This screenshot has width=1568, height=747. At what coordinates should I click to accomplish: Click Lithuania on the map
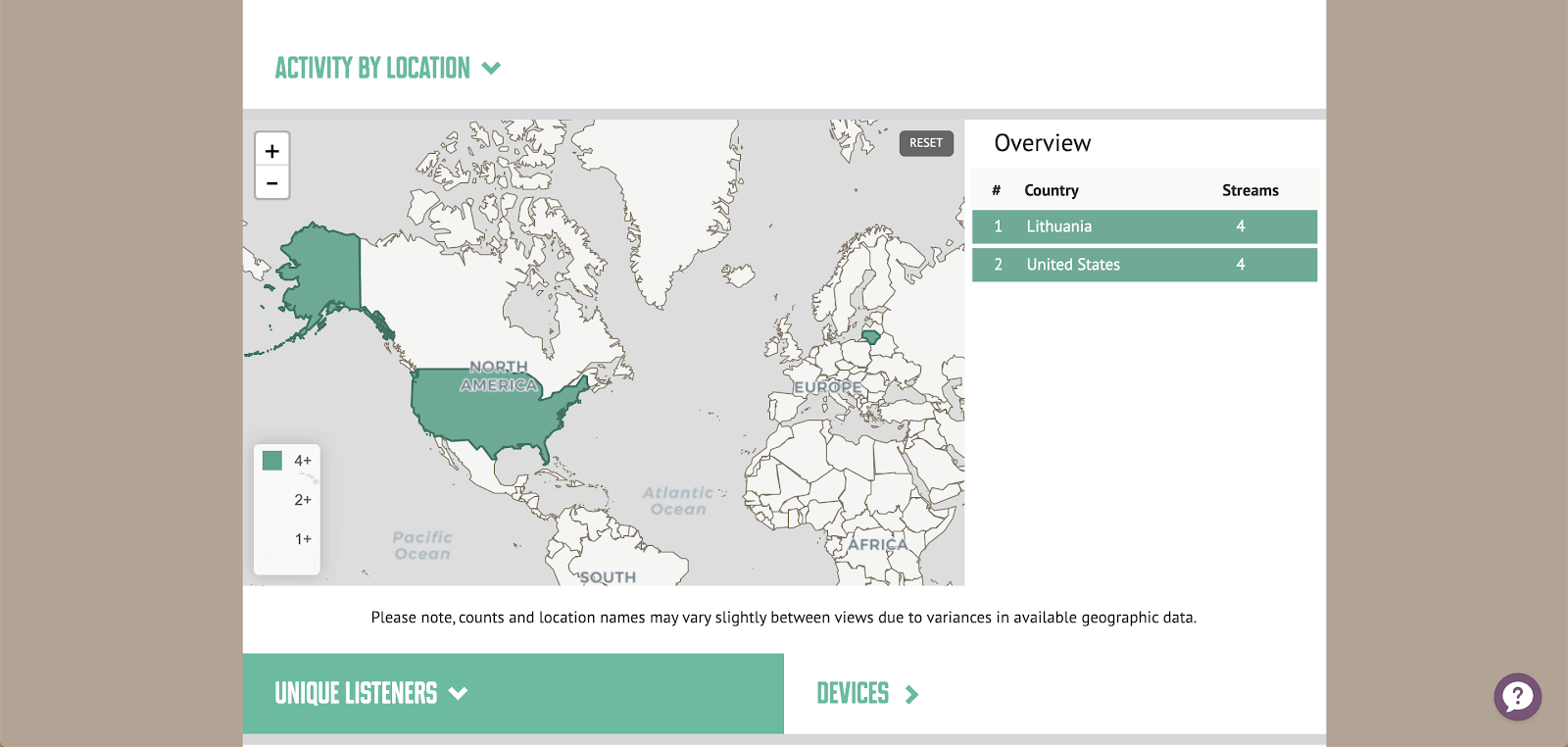[x=870, y=337]
